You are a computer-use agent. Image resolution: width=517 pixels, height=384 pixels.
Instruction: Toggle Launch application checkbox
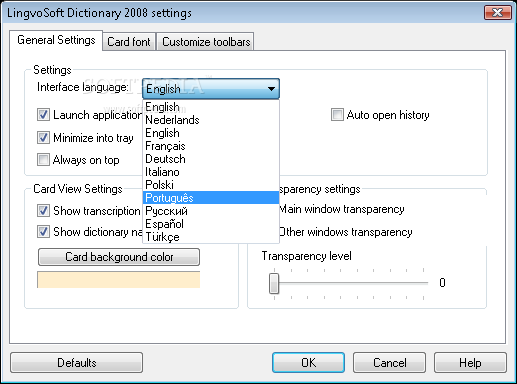coord(43,115)
